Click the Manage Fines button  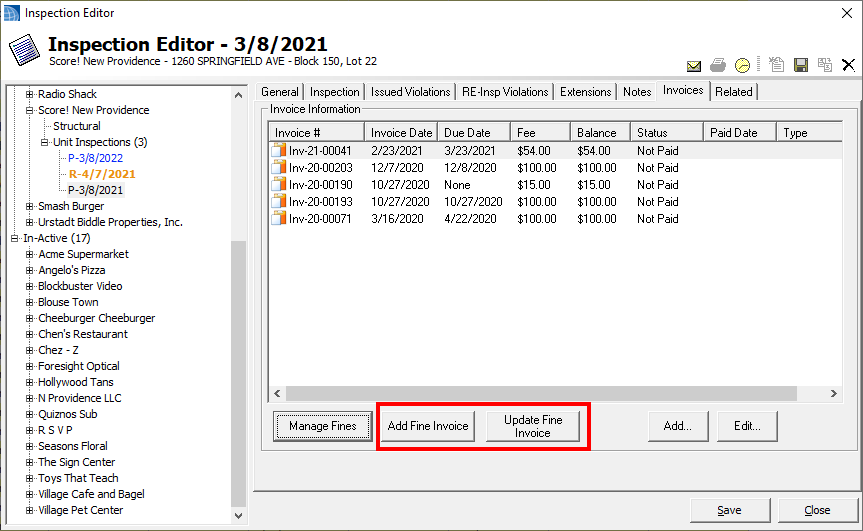323,426
